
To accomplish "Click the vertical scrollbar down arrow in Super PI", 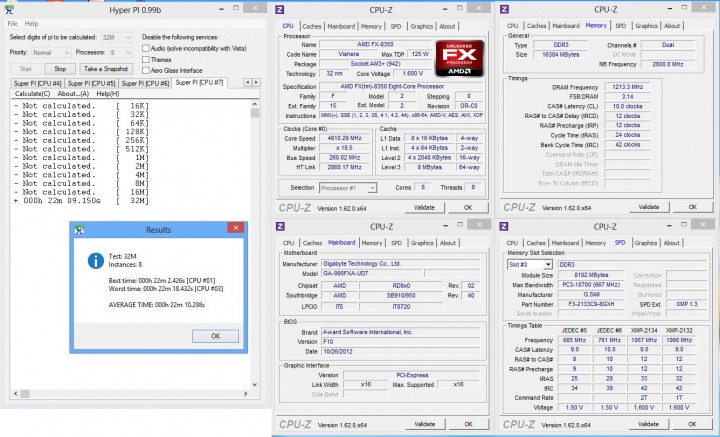I will [255, 385].
